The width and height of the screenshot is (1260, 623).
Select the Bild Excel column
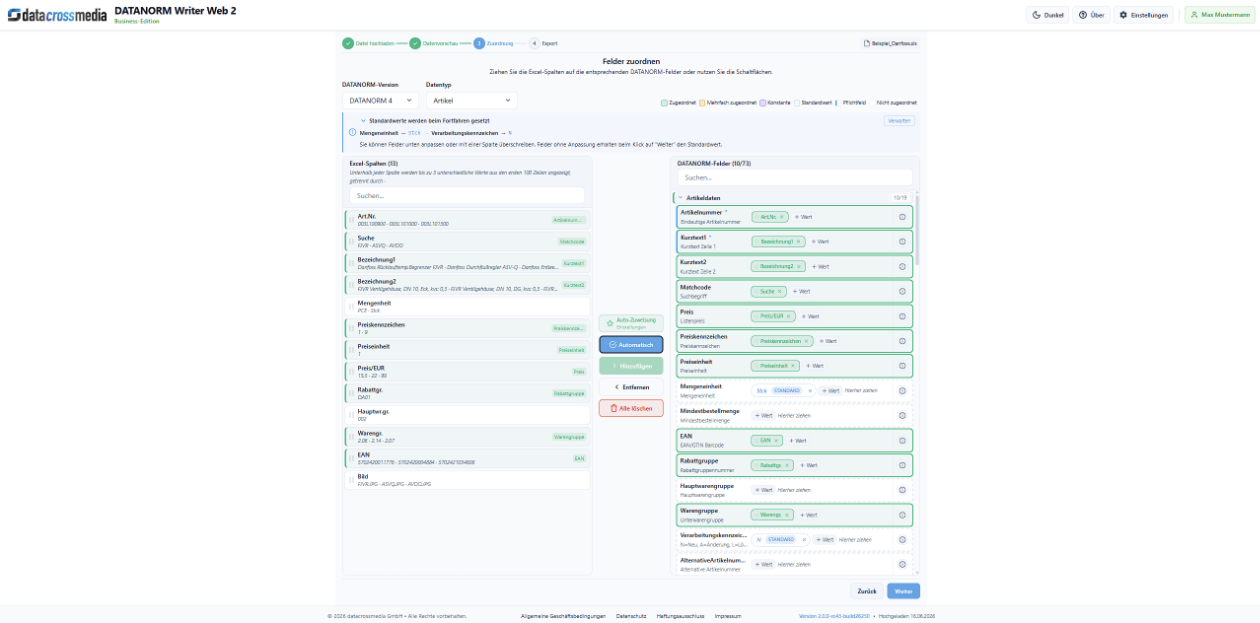(467, 480)
